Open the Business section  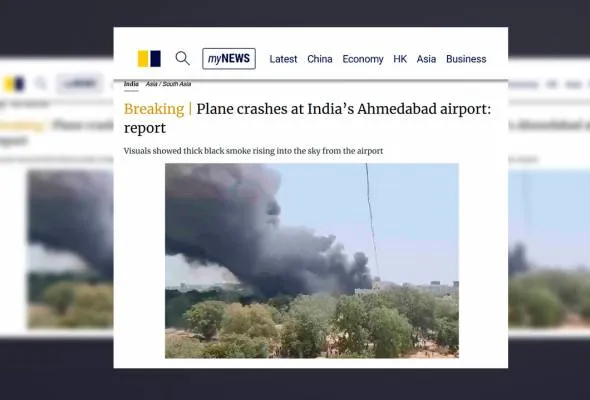pyautogui.click(x=466, y=59)
